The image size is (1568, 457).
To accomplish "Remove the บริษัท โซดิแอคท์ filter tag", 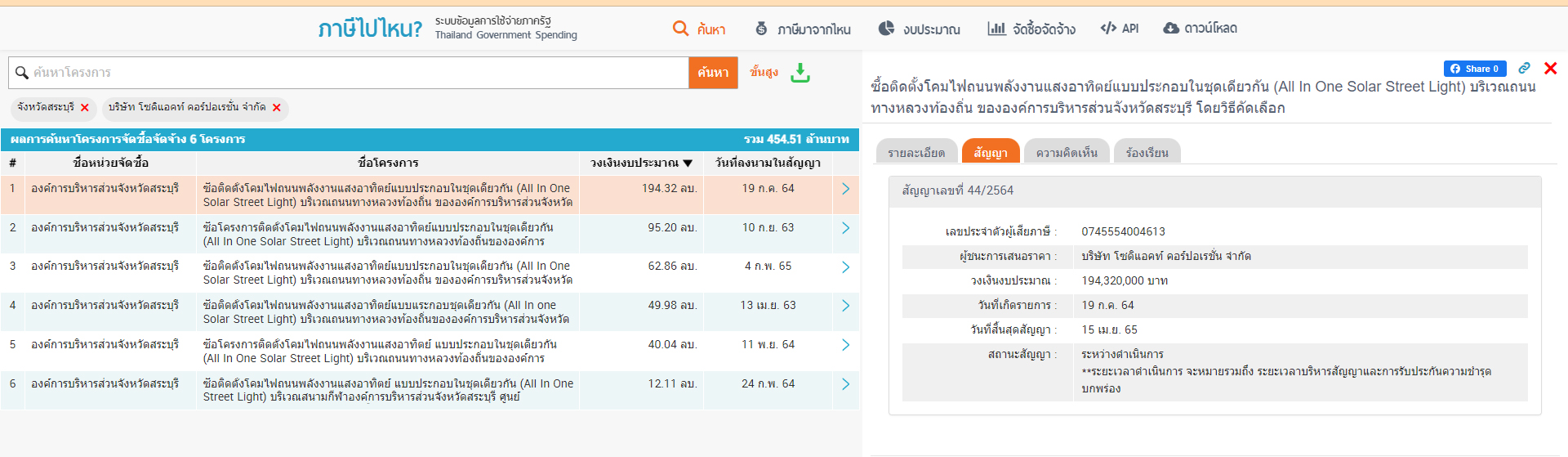I will pos(277,108).
